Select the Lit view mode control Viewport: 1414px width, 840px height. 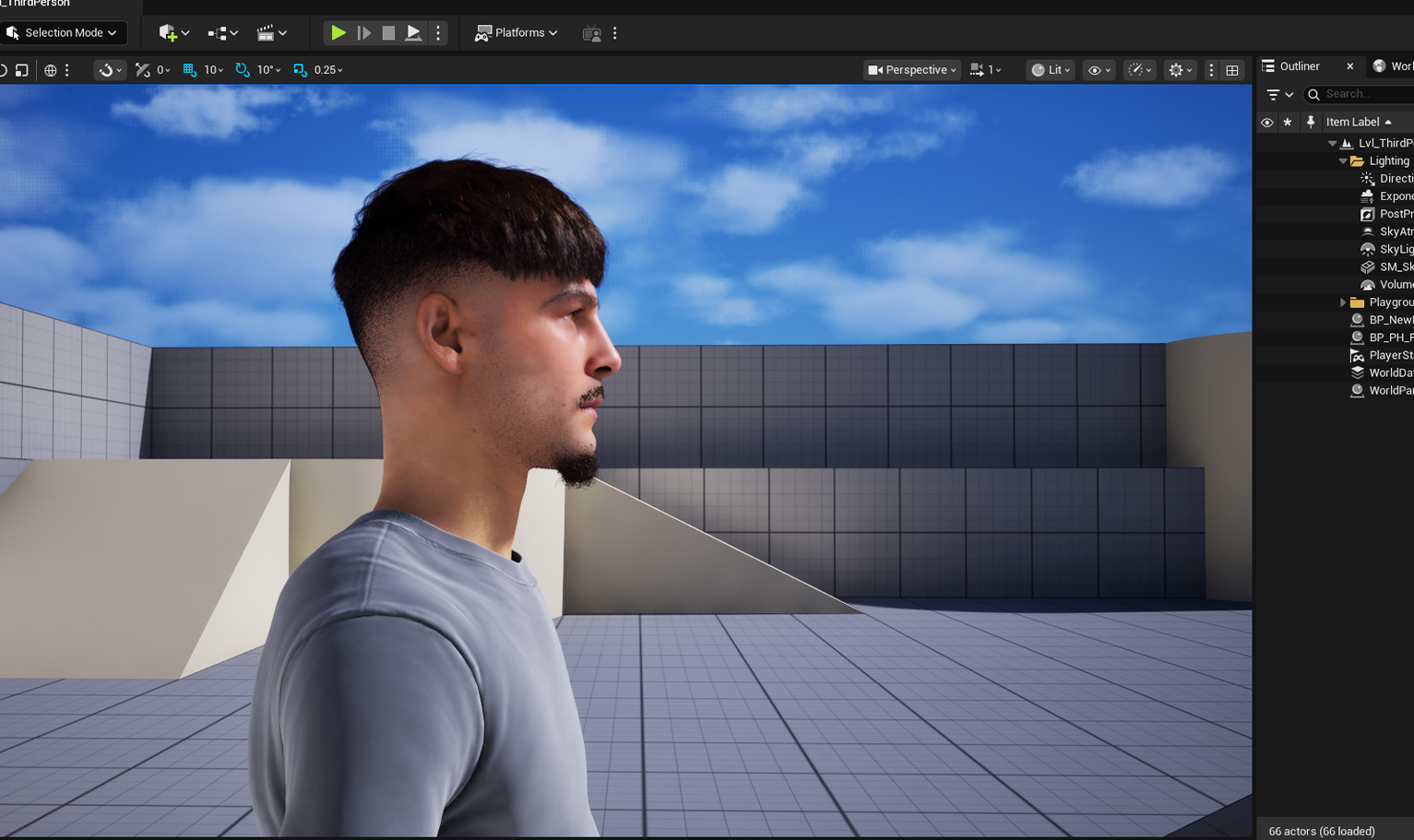[x=1050, y=69]
